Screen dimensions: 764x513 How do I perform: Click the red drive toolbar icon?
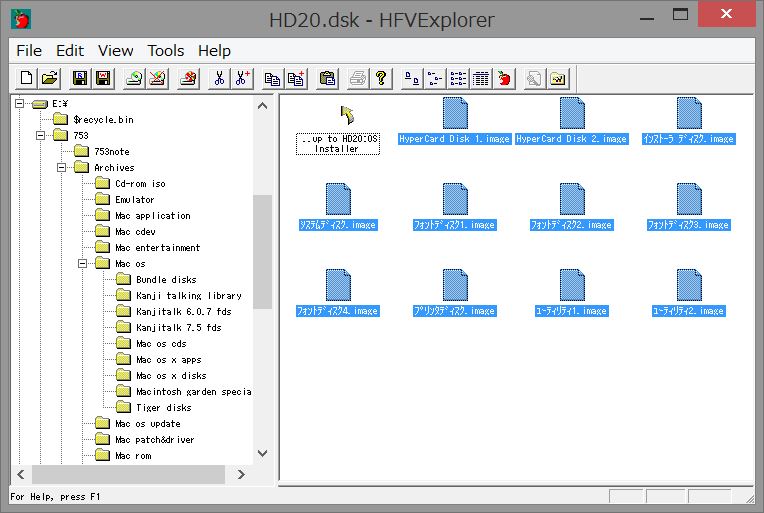[189, 78]
